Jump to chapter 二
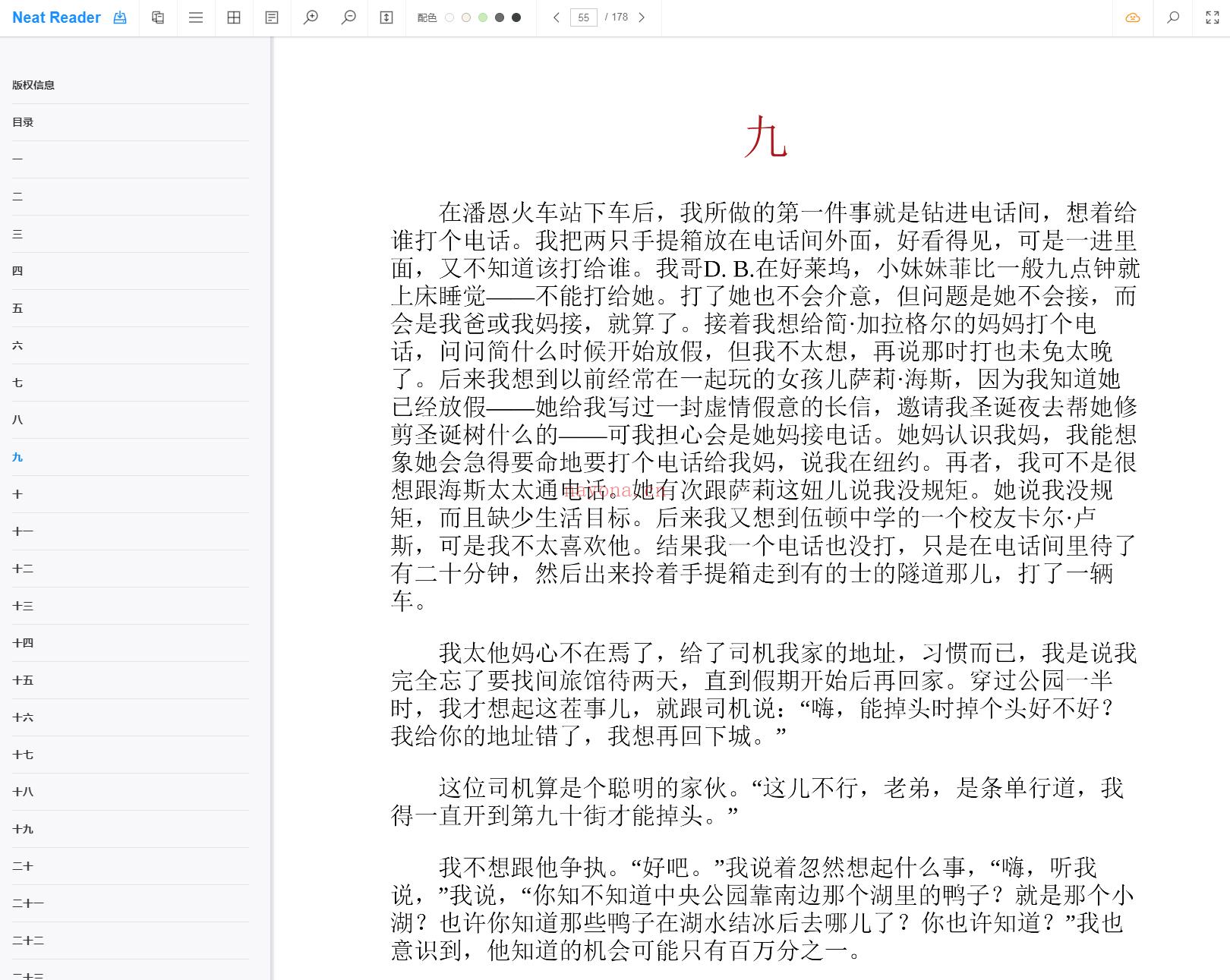Screen dimensions: 1230x980 click(131, 197)
